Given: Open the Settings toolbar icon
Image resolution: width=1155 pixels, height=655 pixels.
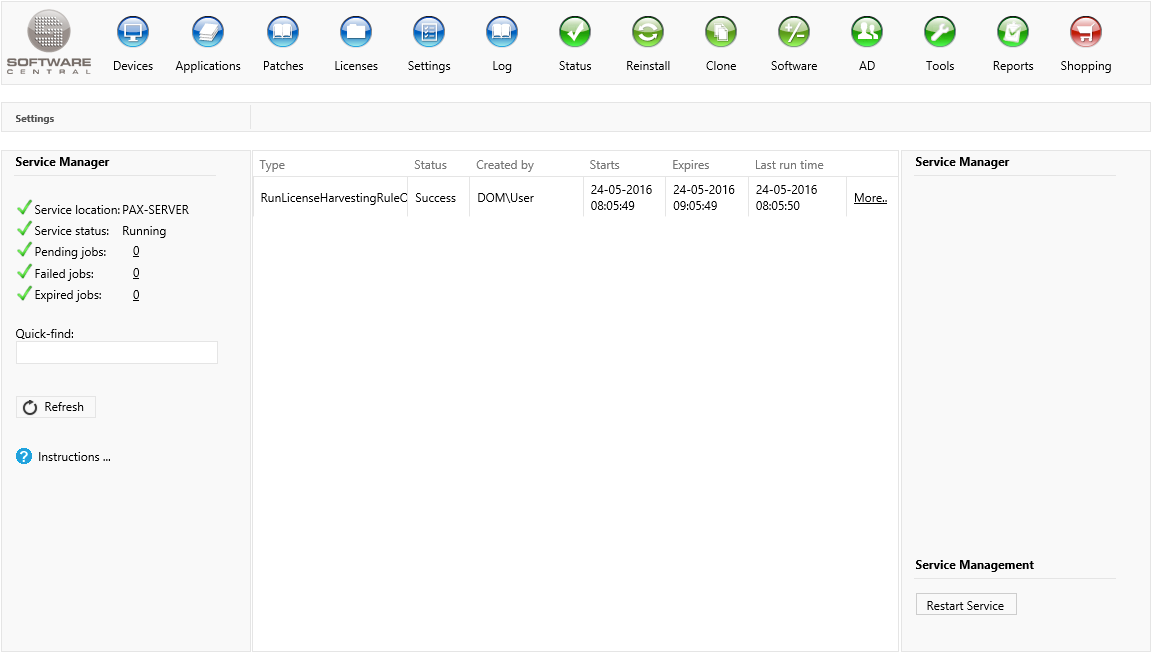Looking at the screenshot, I should [x=429, y=33].
